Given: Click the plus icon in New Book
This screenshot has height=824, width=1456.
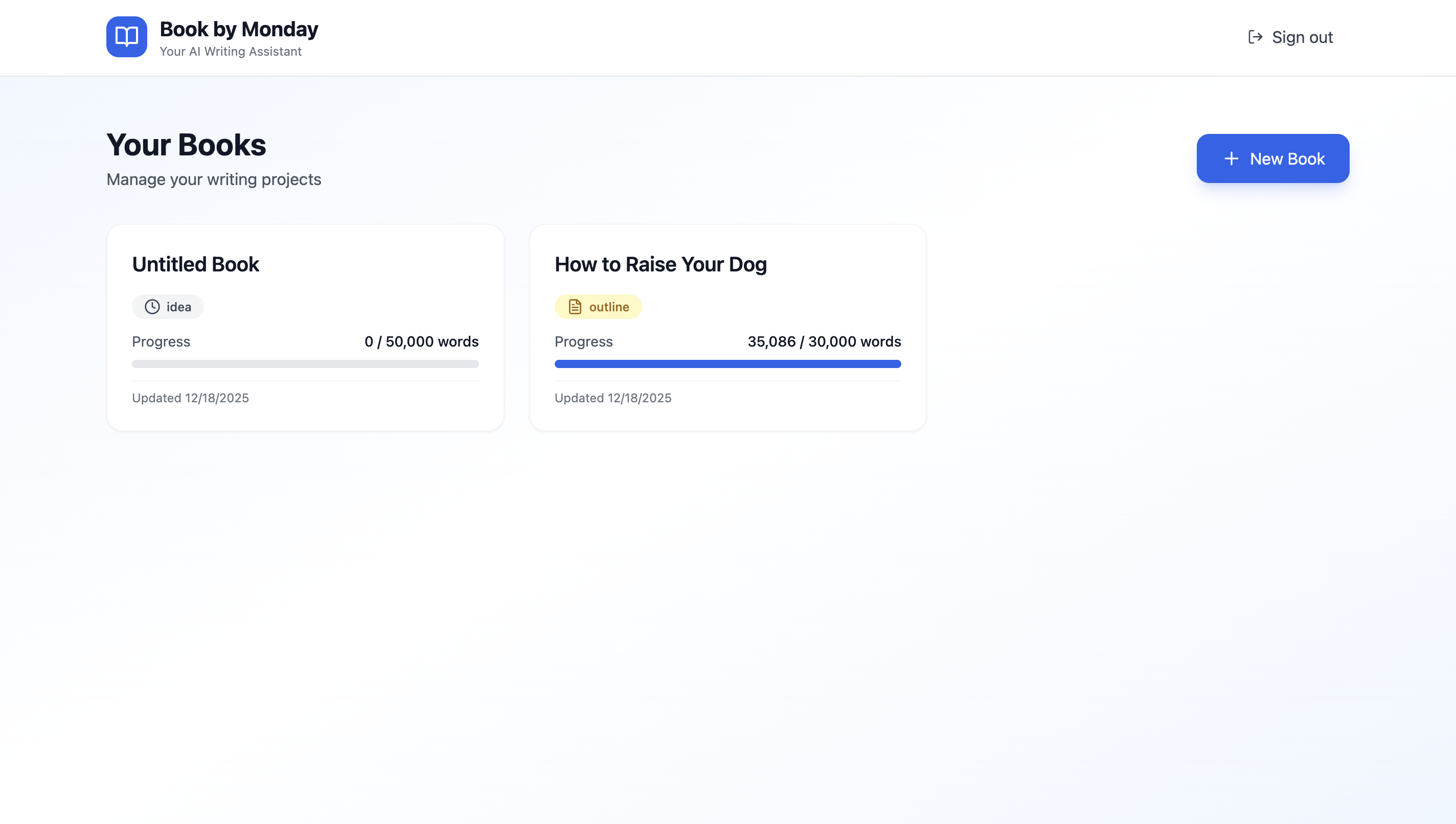Looking at the screenshot, I should click(x=1231, y=159).
